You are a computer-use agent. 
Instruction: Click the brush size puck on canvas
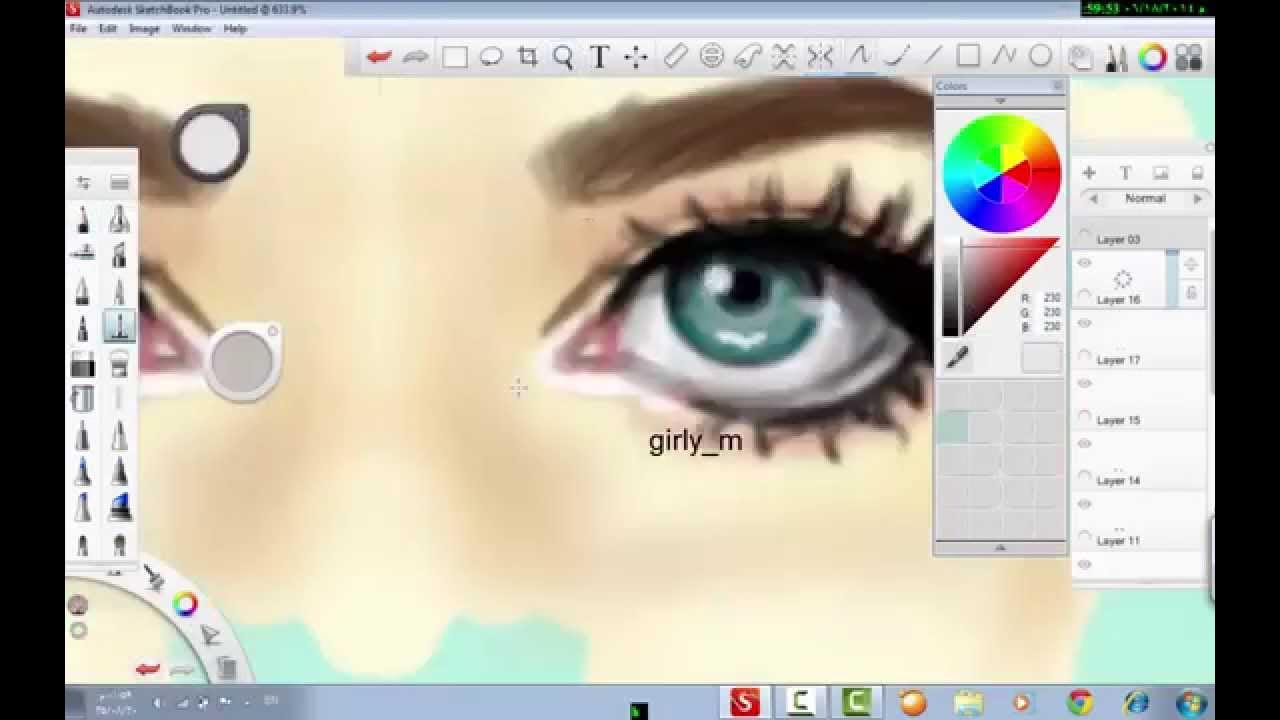[x=211, y=143]
